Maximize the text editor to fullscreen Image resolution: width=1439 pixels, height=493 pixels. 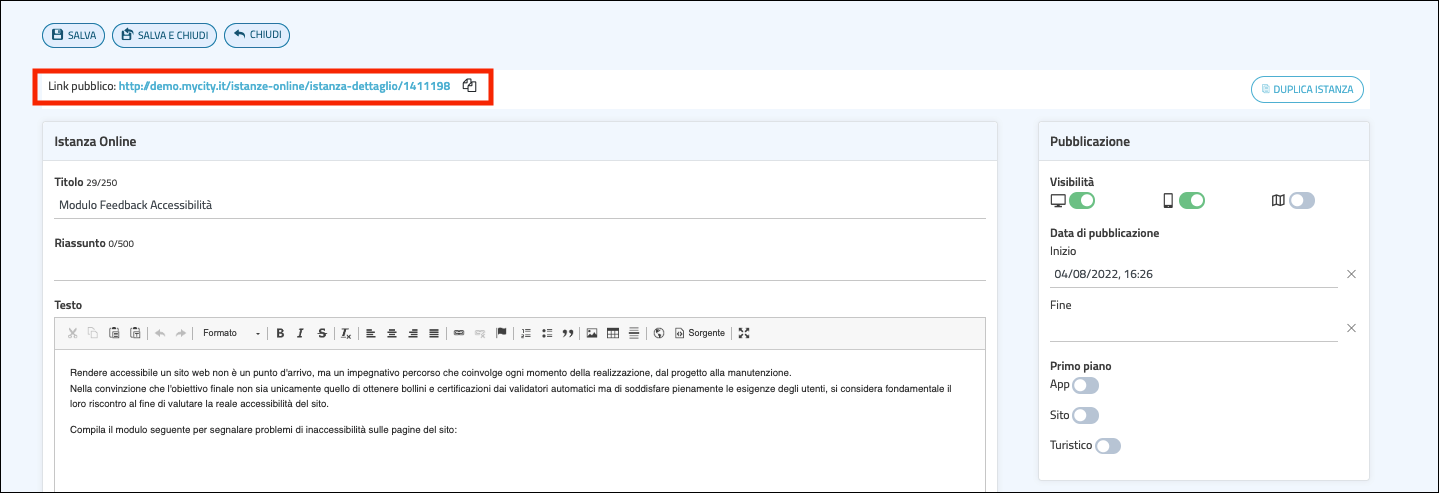pos(743,333)
